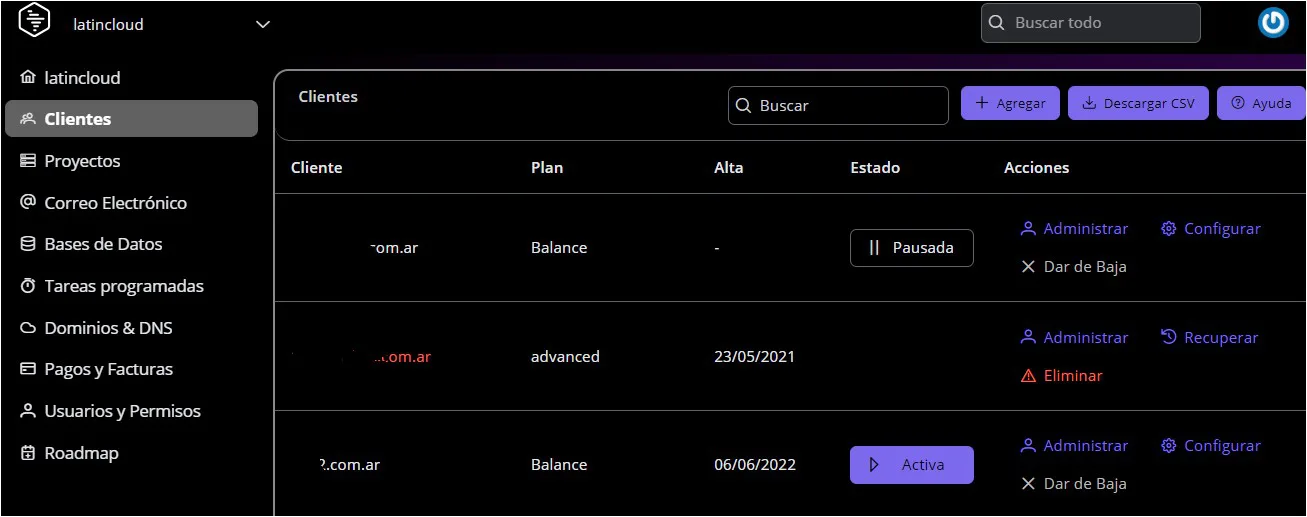The width and height of the screenshot is (1307, 517).
Task: Click the power icon in top right
Action: 1273,23
